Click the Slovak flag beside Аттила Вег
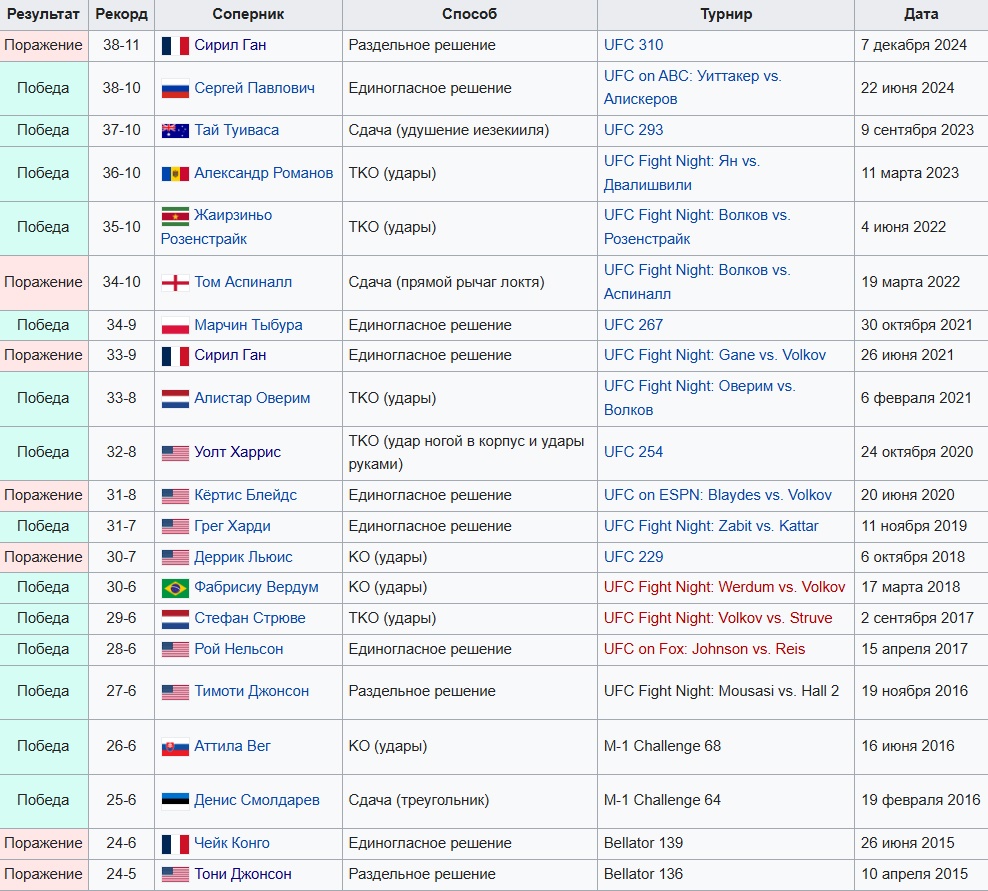Viewport: 988px width, 891px height. 175,746
